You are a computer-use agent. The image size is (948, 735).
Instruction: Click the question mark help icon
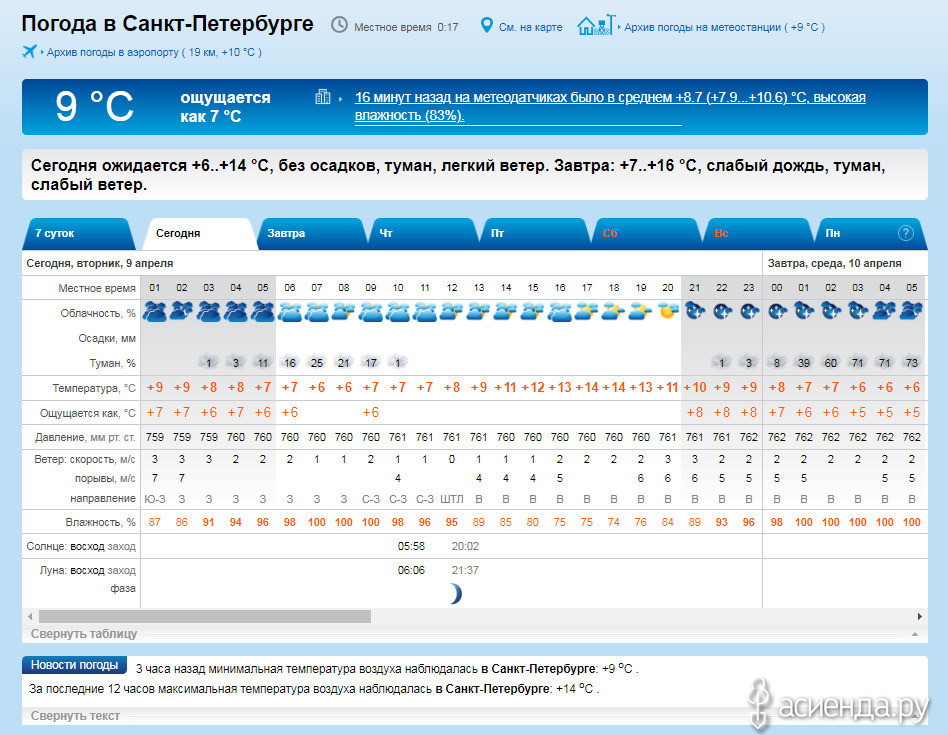[905, 233]
